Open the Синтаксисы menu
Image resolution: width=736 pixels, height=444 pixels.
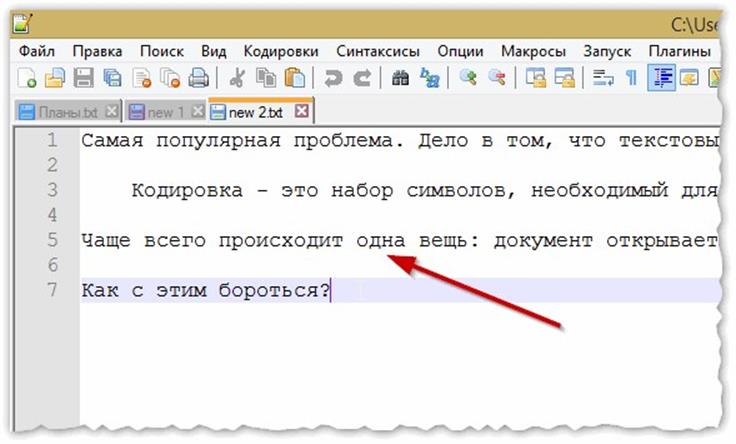tap(378, 51)
